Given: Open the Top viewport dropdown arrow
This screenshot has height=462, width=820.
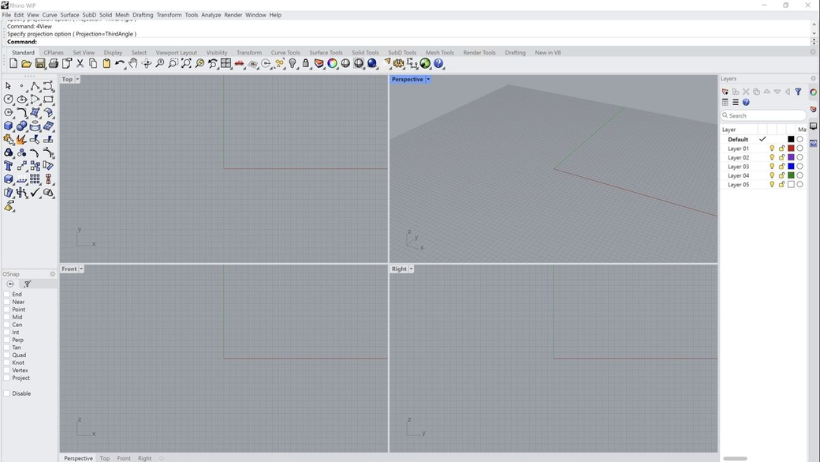Looking at the screenshot, I should pyautogui.click(x=77, y=80).
